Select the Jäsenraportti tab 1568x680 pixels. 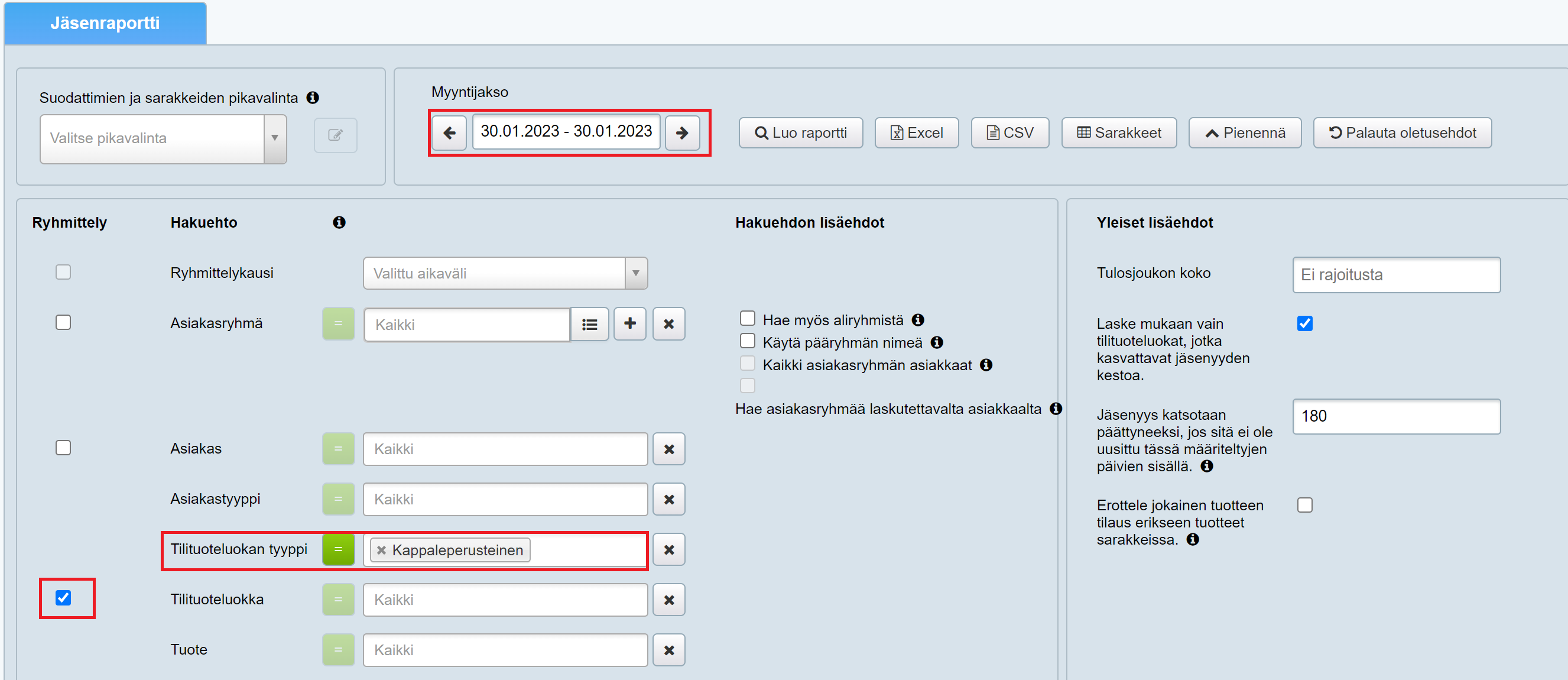point(105,23)
